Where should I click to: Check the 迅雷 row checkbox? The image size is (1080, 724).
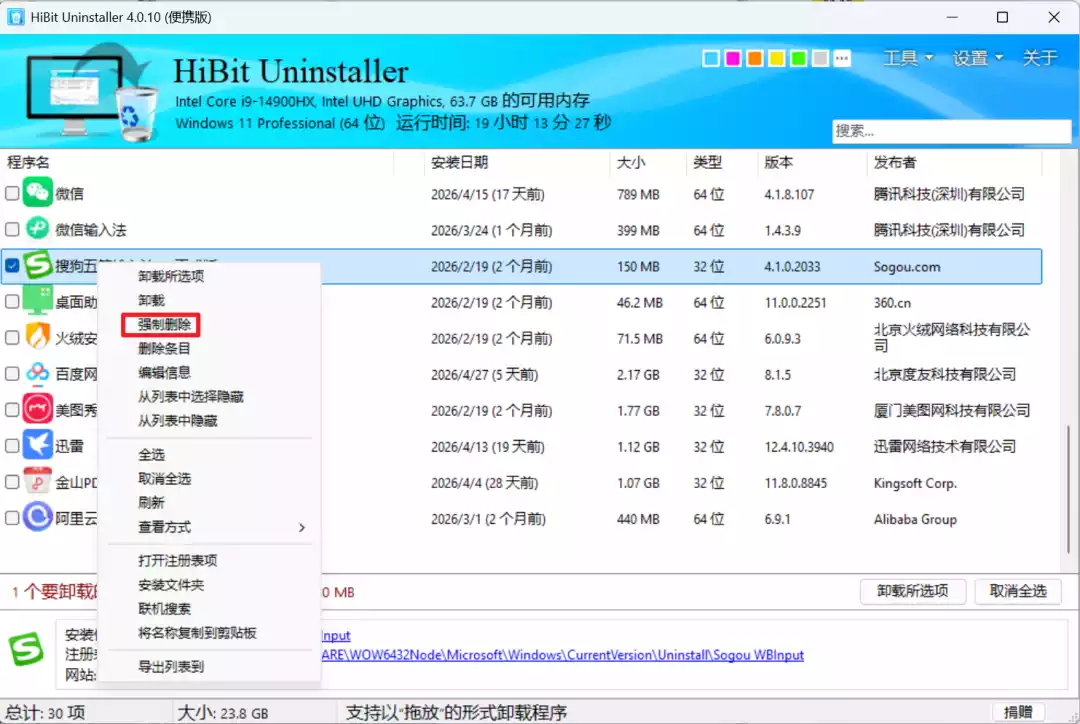pyautogui.click(x=12, y=446)
